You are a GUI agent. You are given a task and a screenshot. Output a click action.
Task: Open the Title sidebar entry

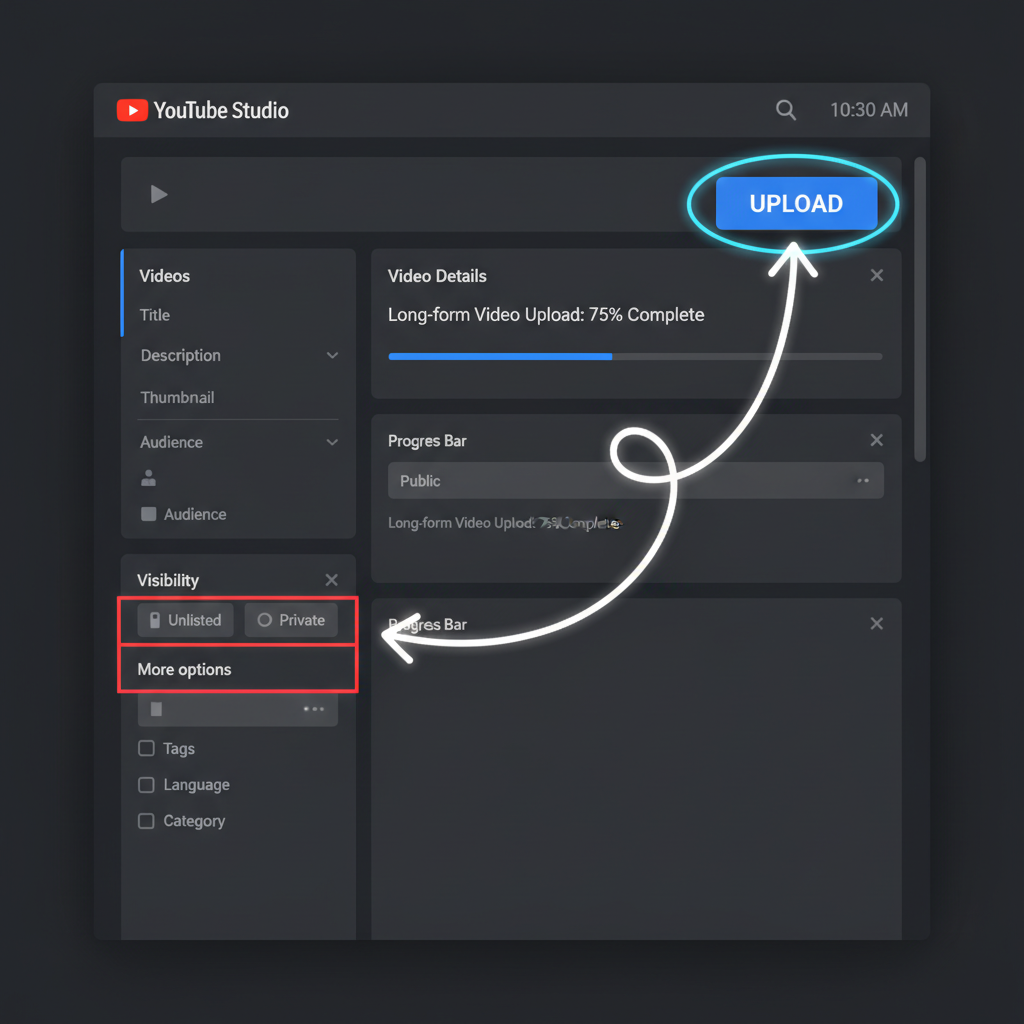(155, 315)
